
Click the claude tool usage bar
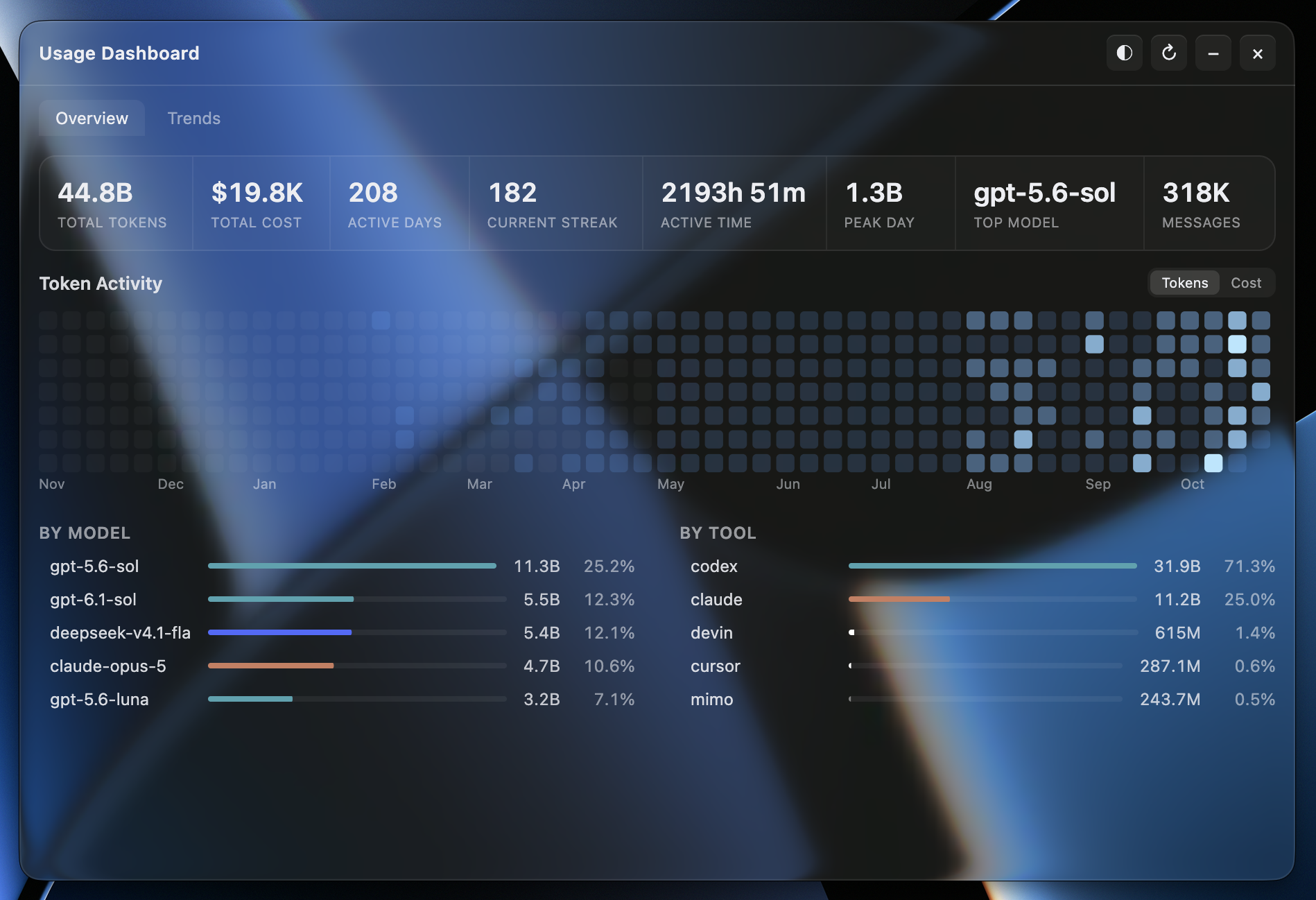tap(992, 599)
